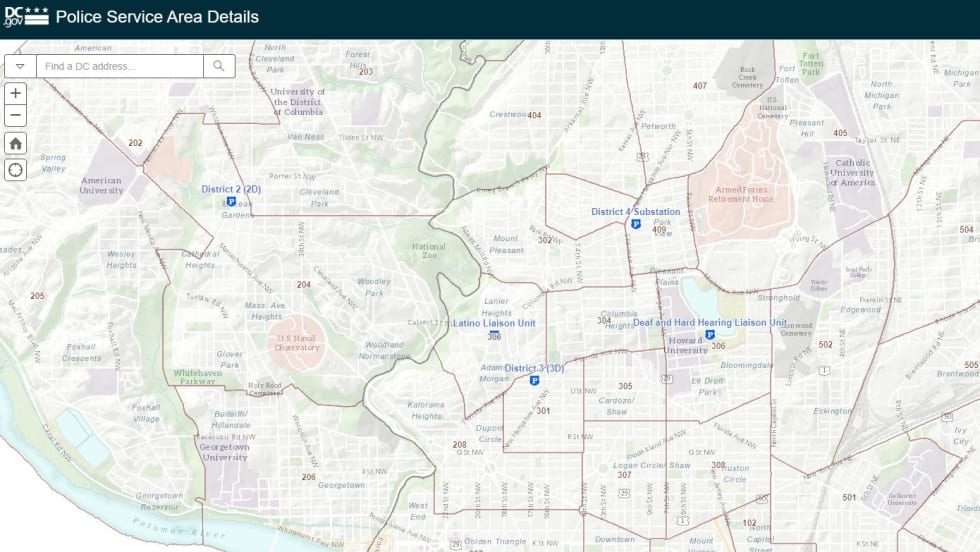
Task: Open the search source dropdown arrow
Action: click(x=20, y=67)
